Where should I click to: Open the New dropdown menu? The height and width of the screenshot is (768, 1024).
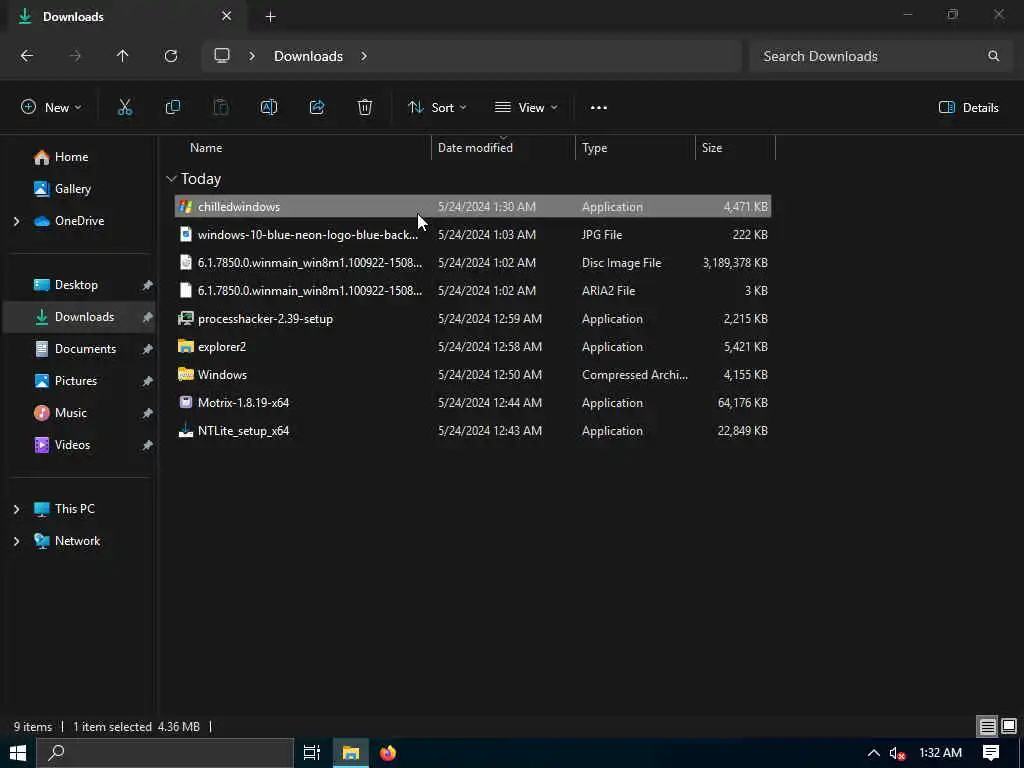pos(51,108)
